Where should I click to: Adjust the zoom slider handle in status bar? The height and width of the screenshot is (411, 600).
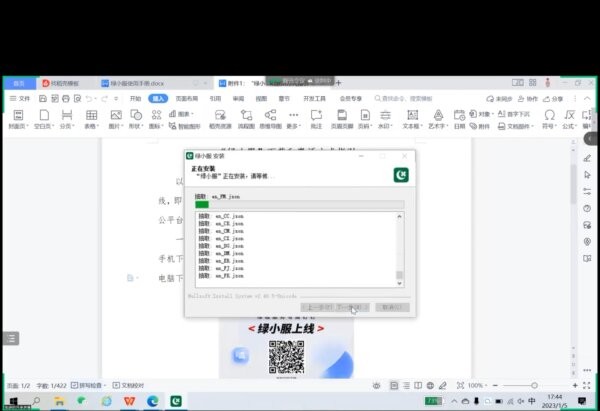tap(534, 385)
